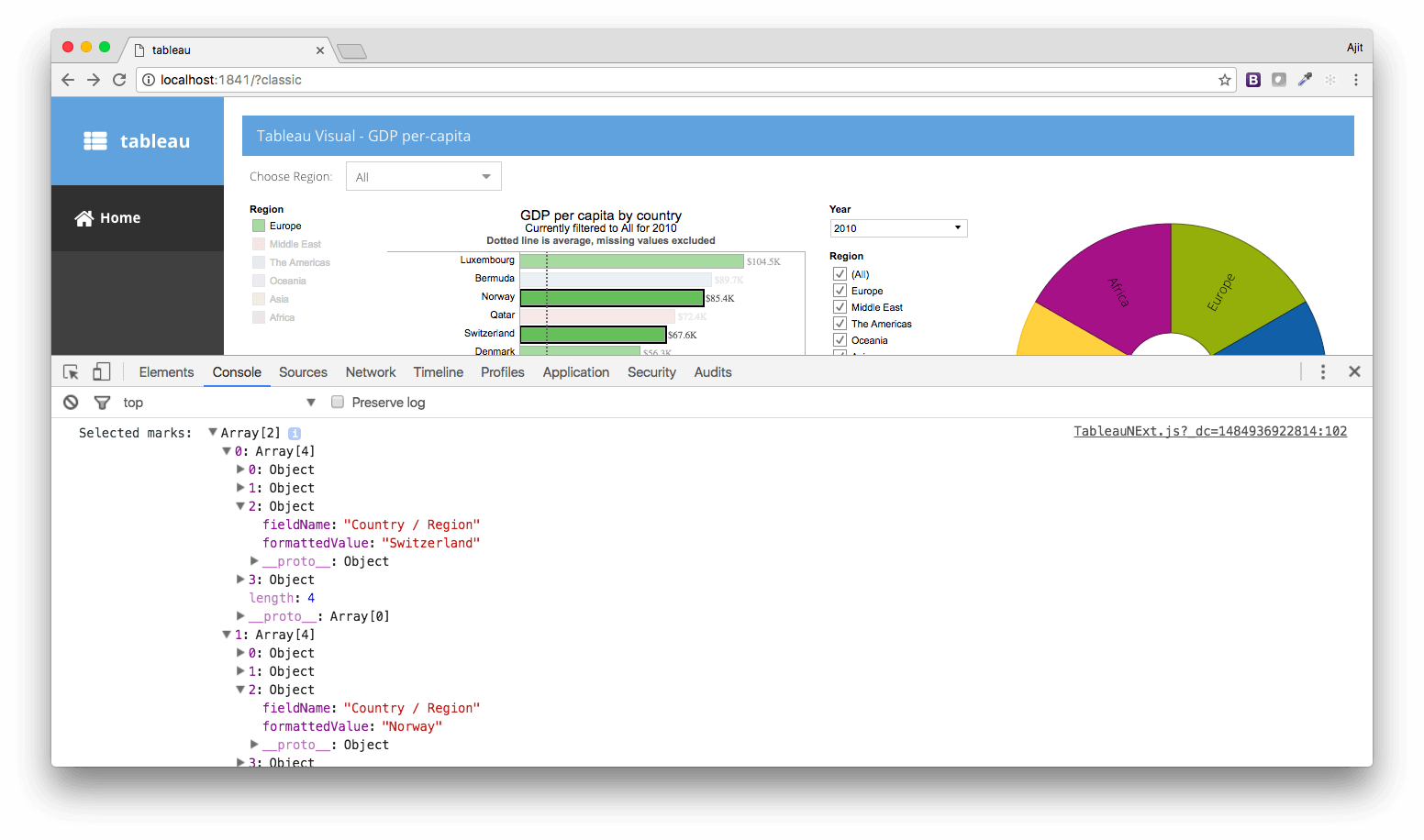The height and width of the screenshot is (840, 1424).
Task: Uncheck the Europe region checkbox
Action: click(840, 291)
